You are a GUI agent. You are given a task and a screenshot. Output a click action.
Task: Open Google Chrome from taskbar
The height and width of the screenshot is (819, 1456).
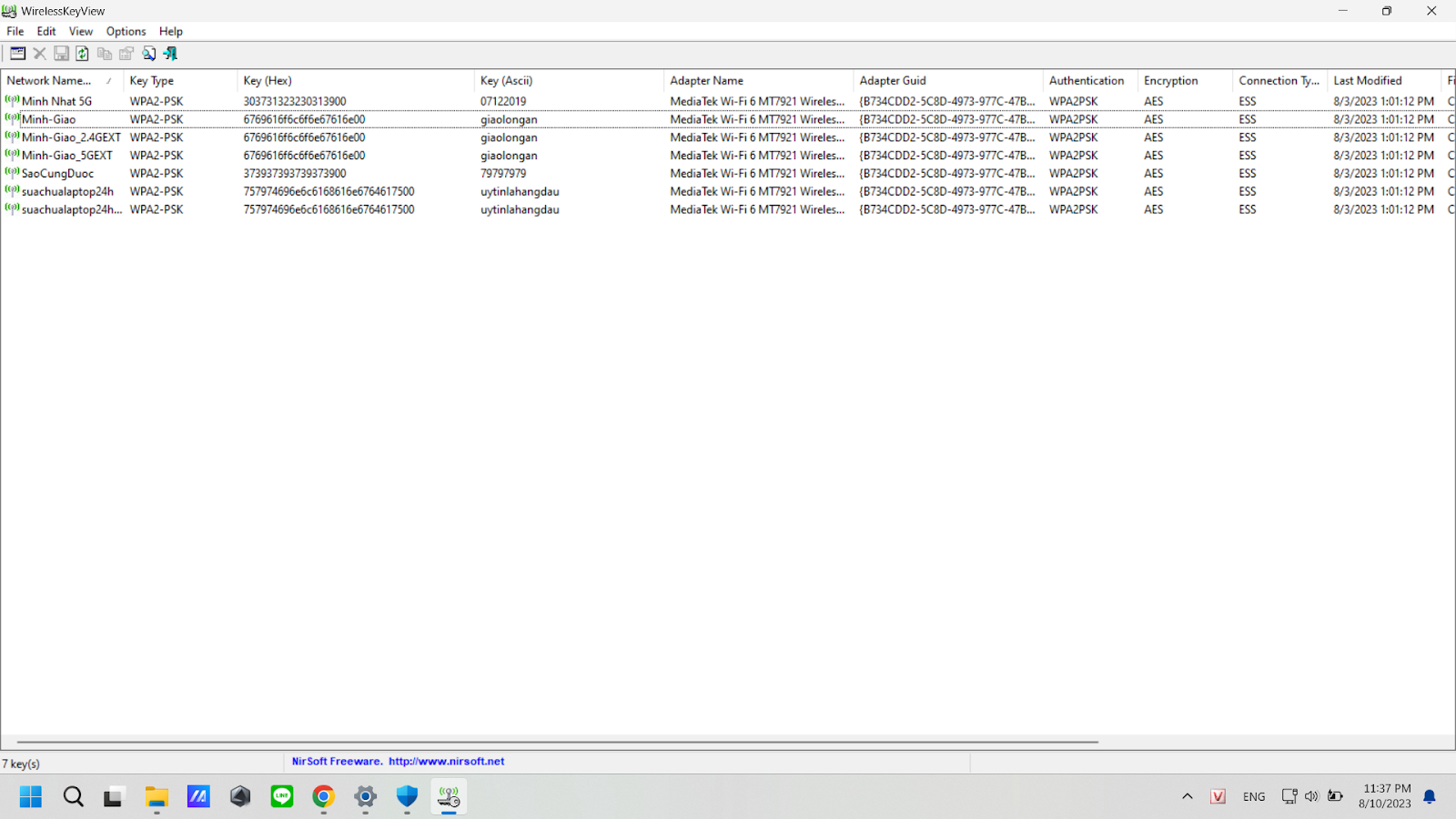(323, 797)
